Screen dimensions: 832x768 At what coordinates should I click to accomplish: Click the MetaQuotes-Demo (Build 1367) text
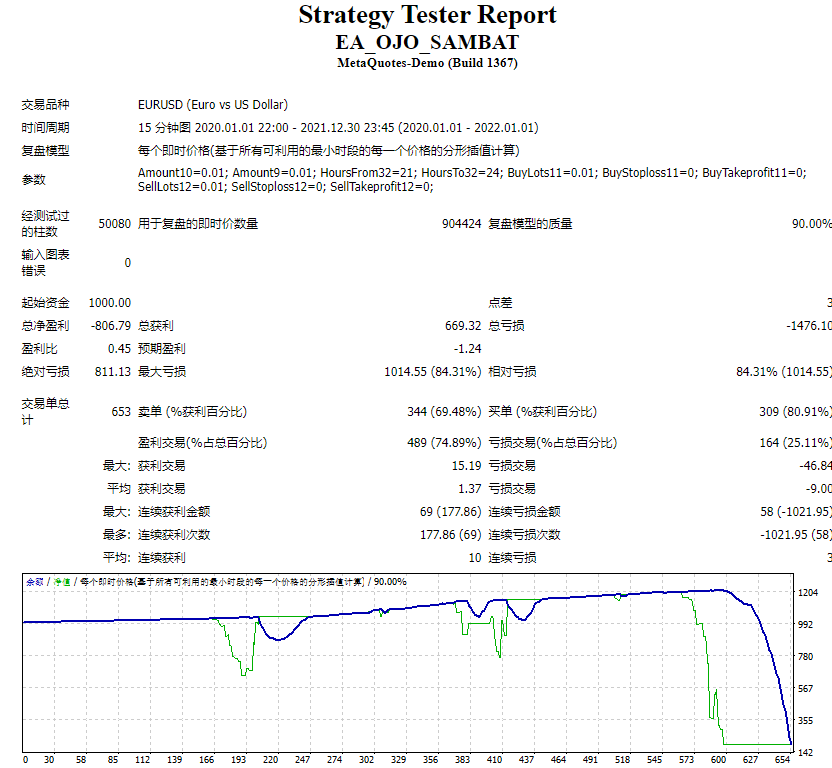click(427, 63)
